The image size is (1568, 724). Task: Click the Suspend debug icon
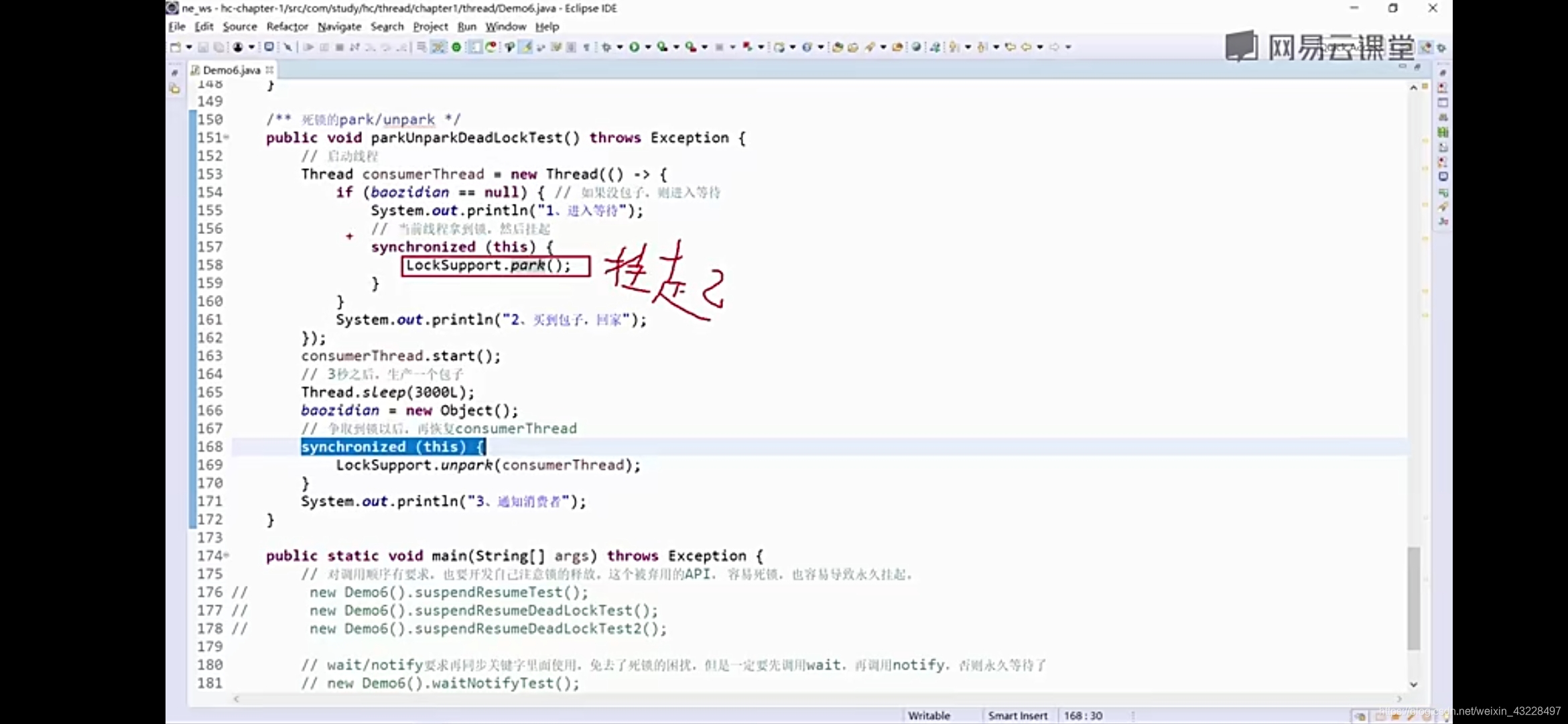[324, 47]
